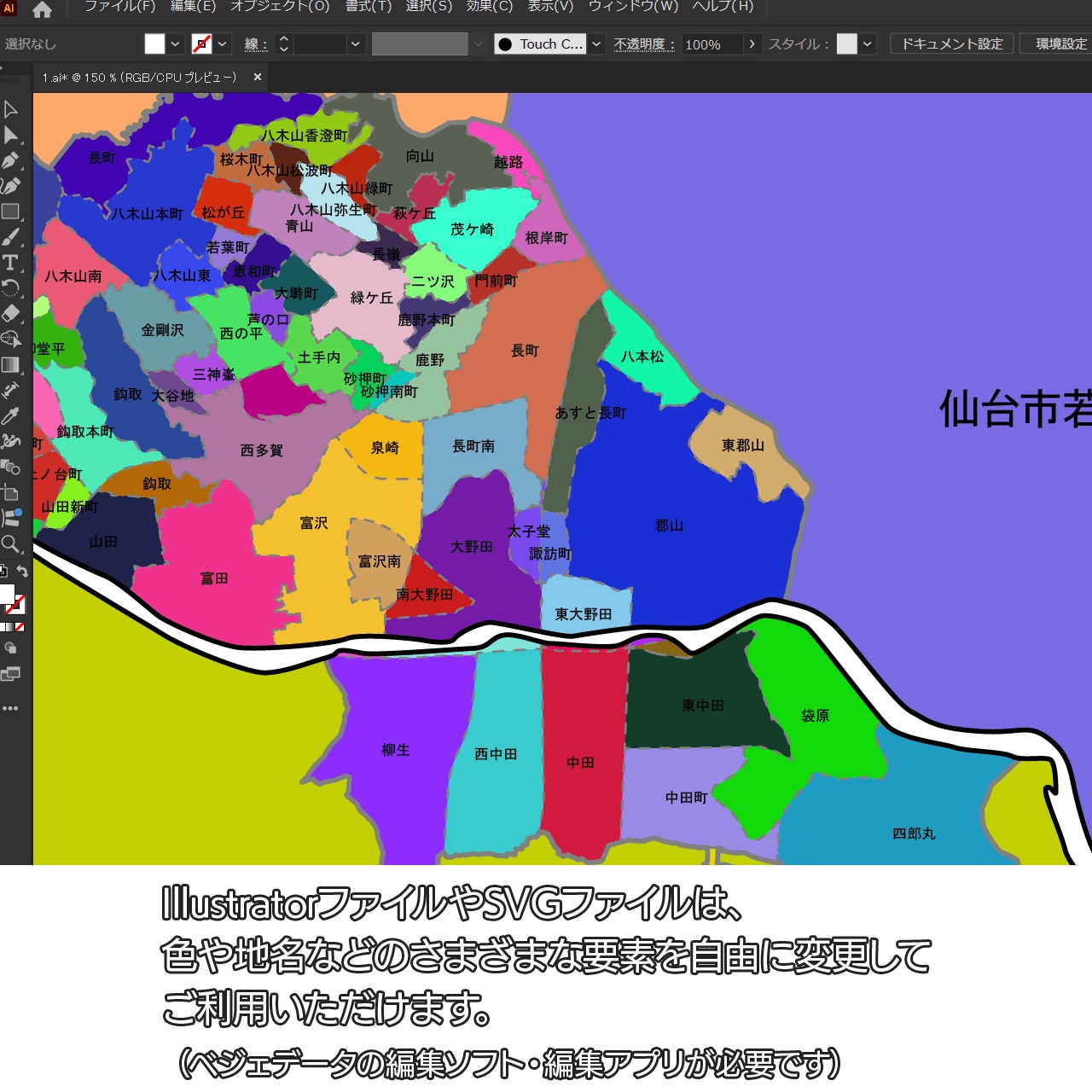Pick the Pen tool
This screenshot has height=1092, width=1092.
click(11, 160)
